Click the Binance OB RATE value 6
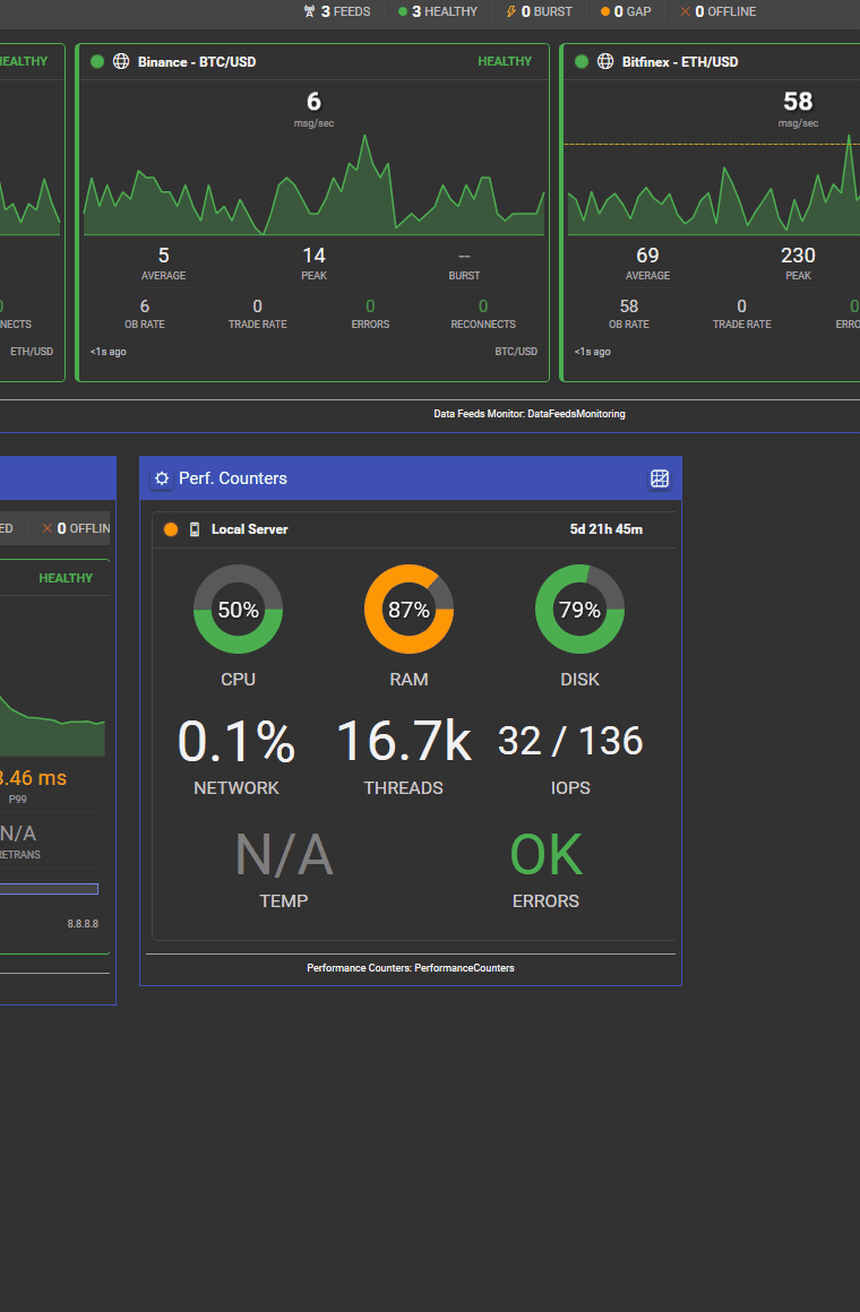 click(x=145, y=306)
